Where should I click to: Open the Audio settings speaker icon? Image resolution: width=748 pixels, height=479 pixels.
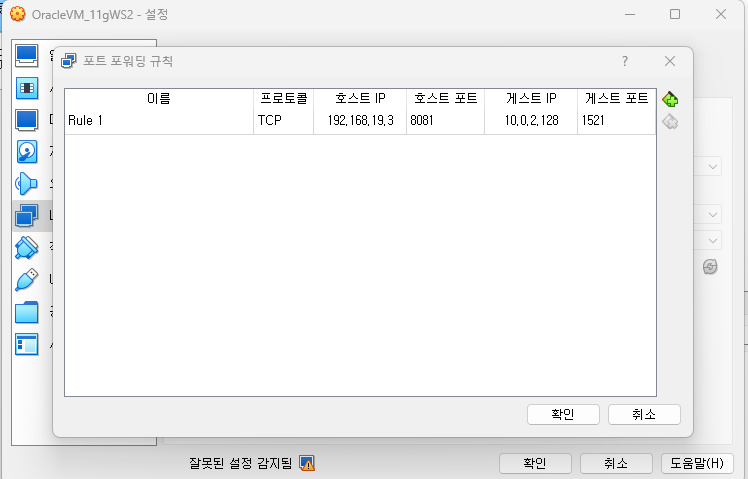click(26, 184)
